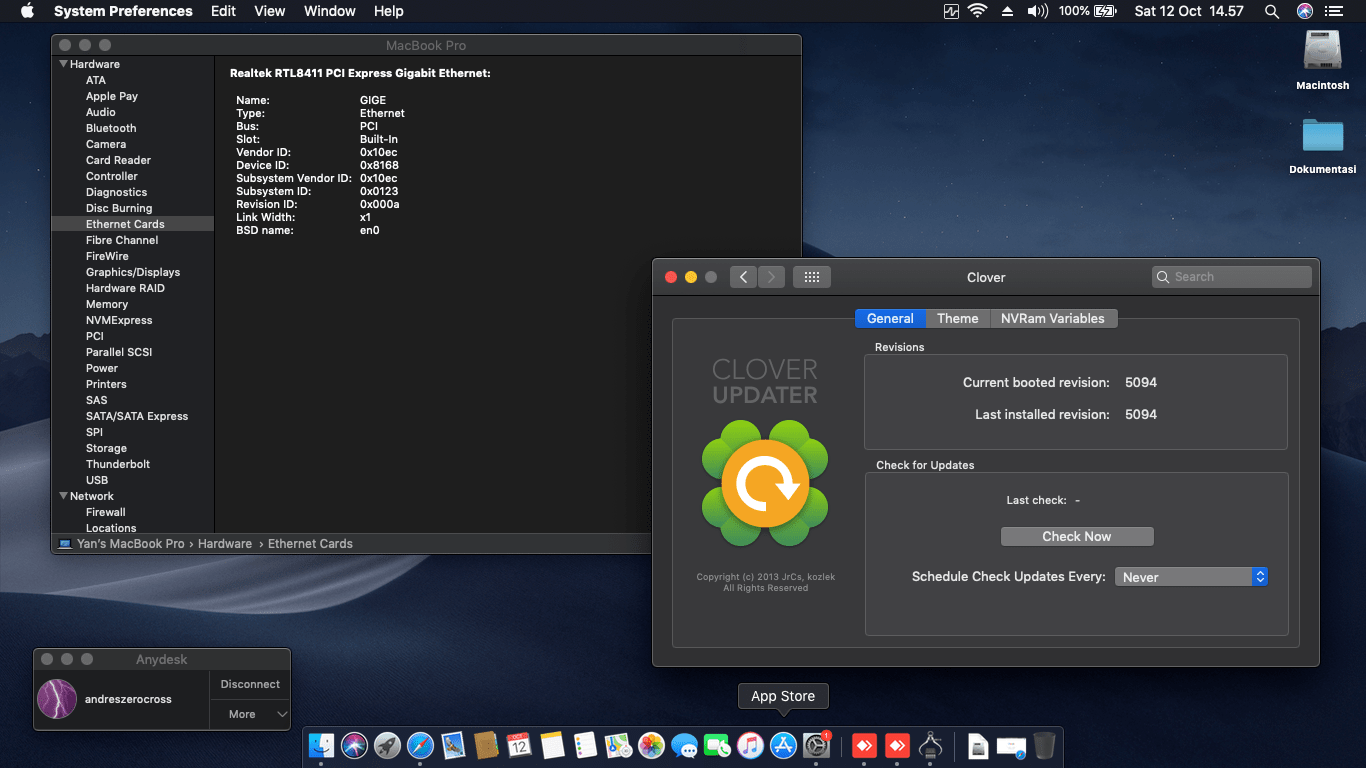Click the Wi-Fi icon in the menu bar

coord(977,11)
